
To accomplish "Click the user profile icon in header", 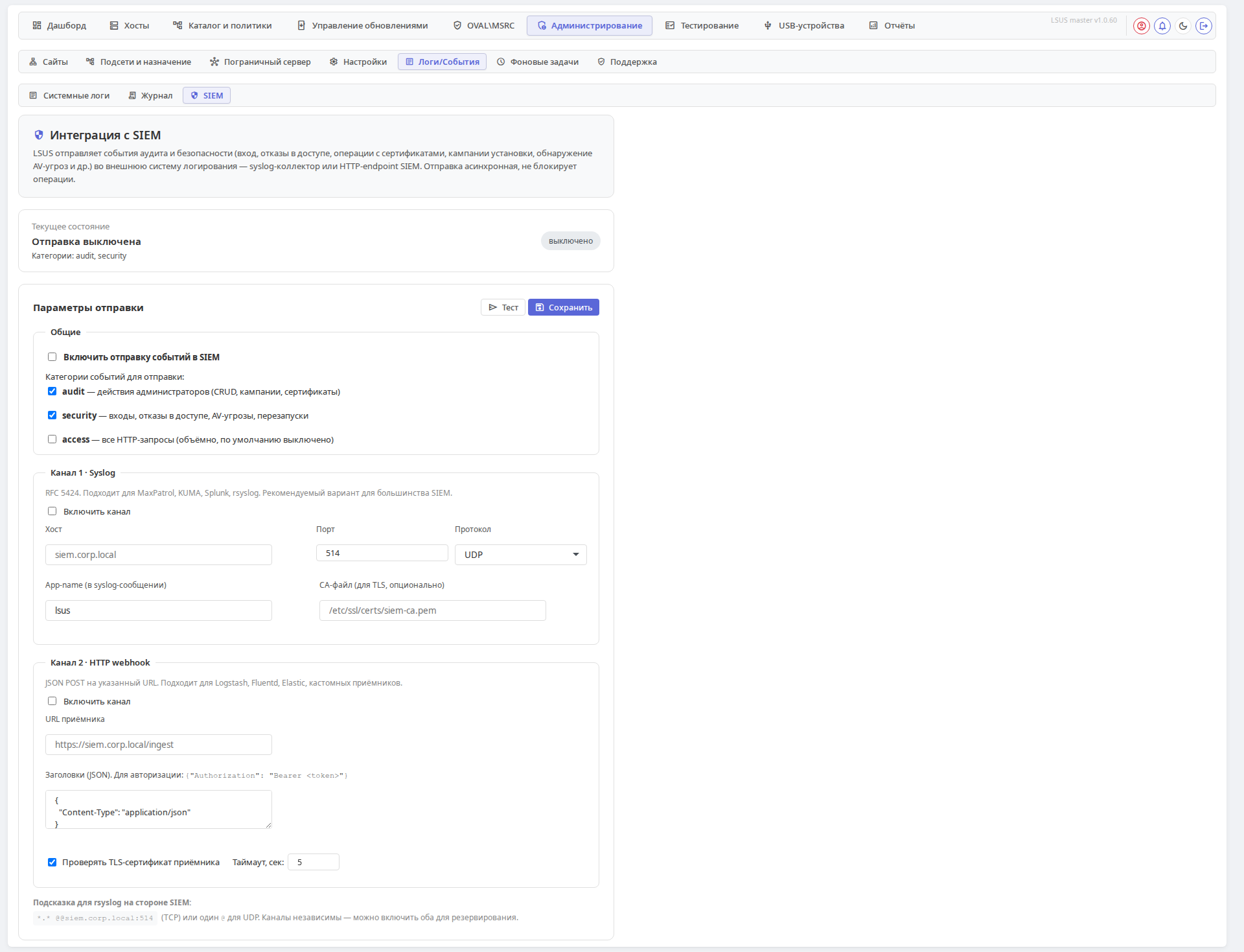I will click(1142, 26).
